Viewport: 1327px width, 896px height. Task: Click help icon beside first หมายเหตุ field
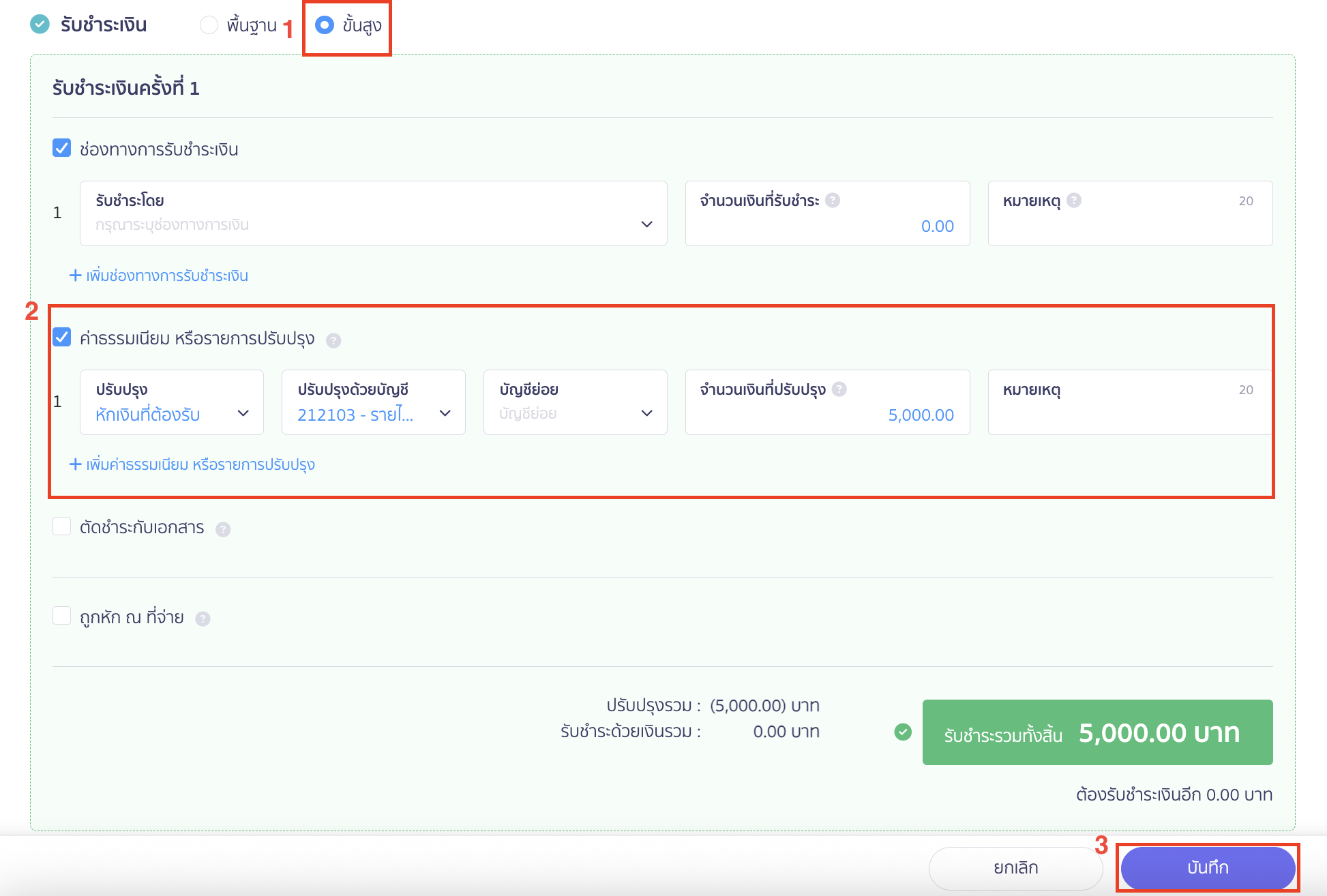[x=1074, y=200]
